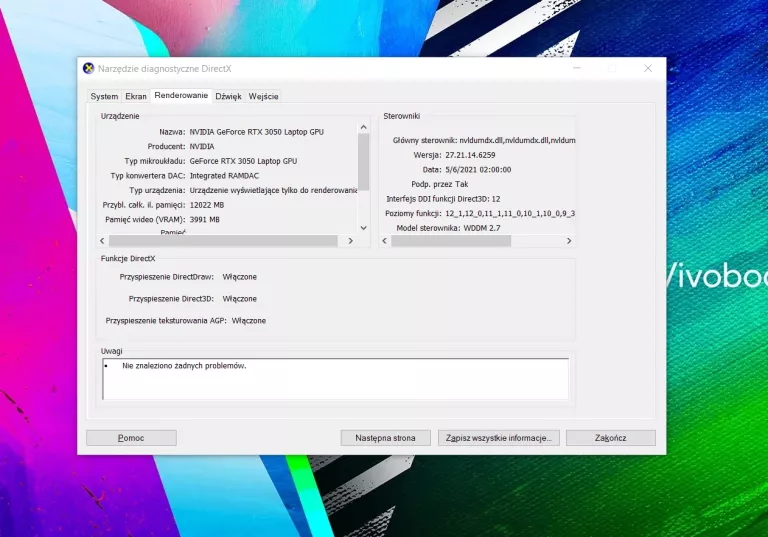Click the right arrow in the Sterowniki scrollbar
Screen dimensions: 768x537
[569, 241]
